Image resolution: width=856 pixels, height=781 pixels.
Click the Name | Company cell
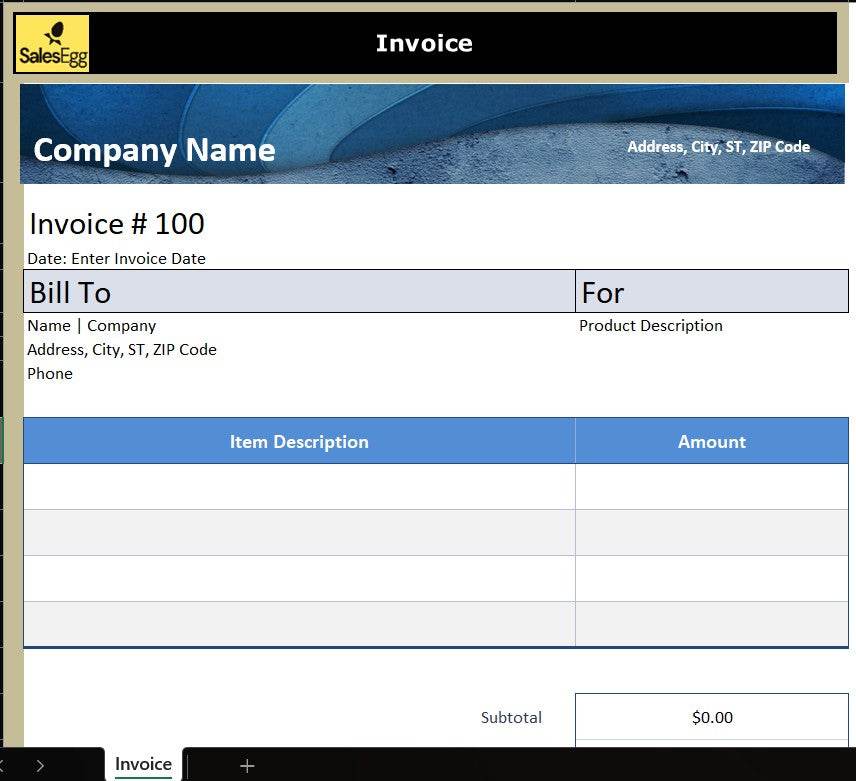point(92,326)
